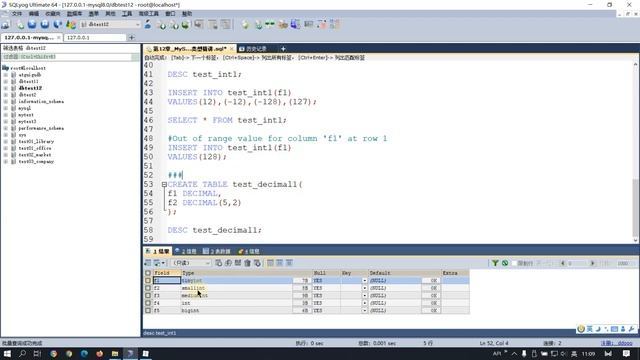Click the Edge browser icon in taskbar
Screen dimensions: 640x360
pos(84,354)
